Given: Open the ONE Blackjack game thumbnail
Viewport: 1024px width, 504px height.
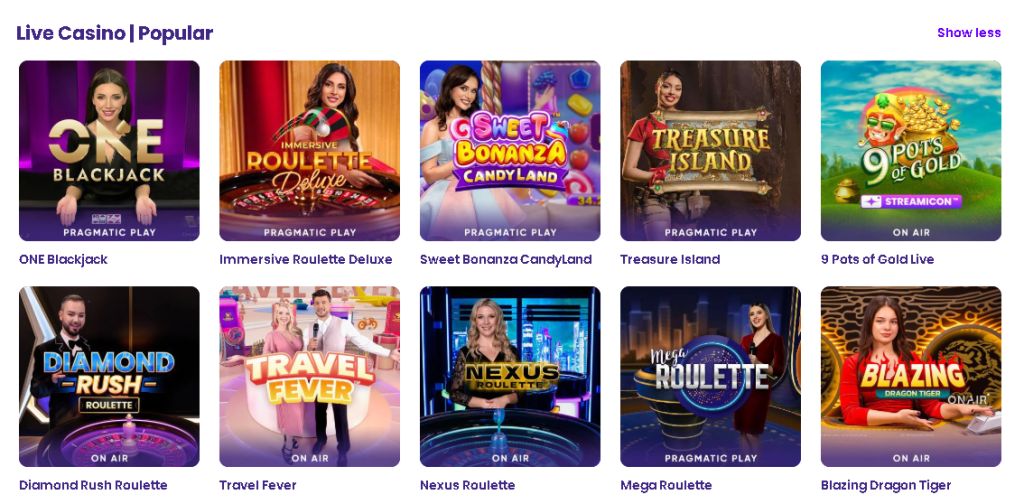Looking at the screenshot, I should click(x=109, y=150).
